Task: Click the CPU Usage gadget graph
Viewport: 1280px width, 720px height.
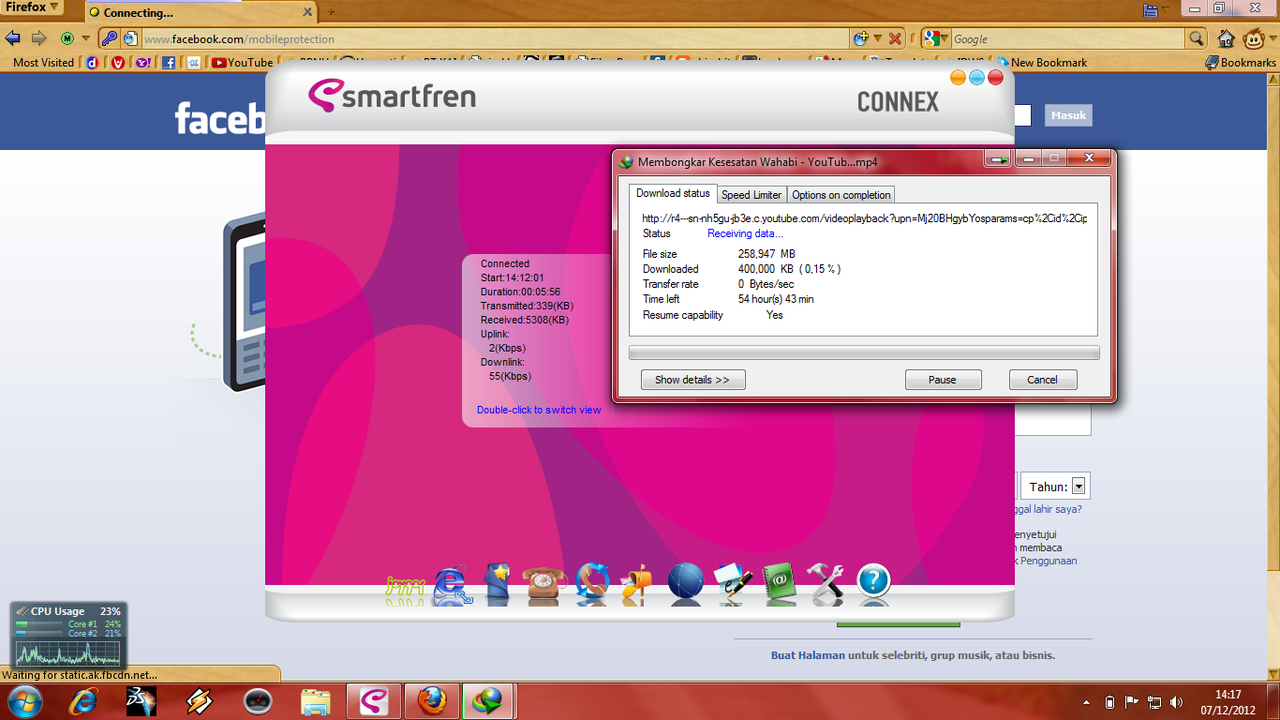Action: point(67,655)
